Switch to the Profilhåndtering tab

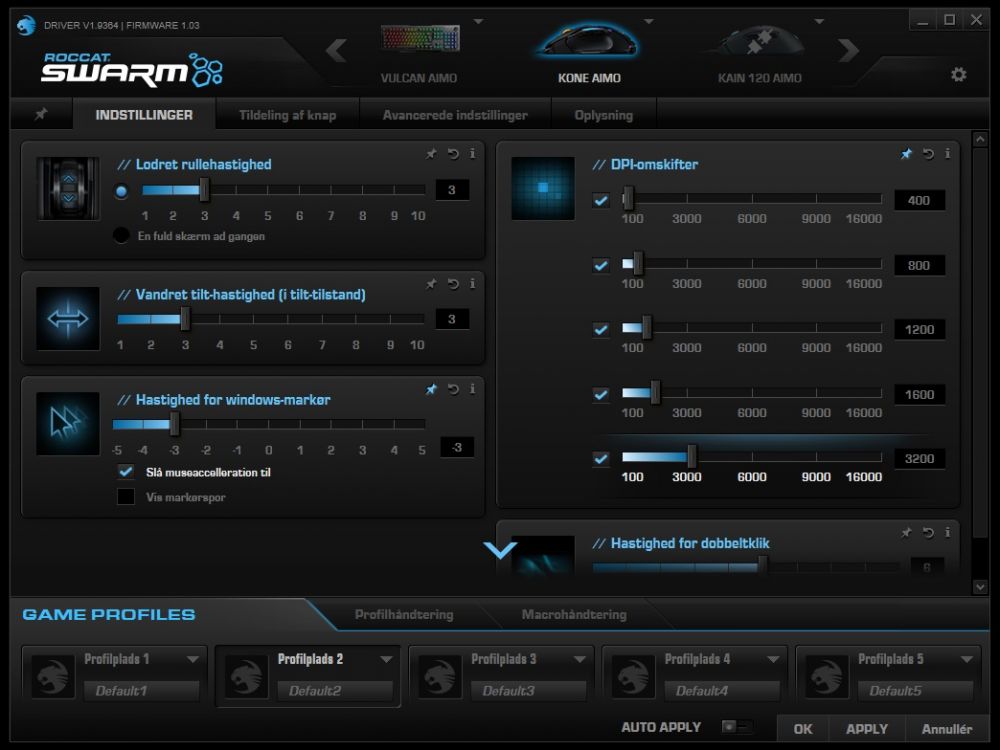click(404, 614)
